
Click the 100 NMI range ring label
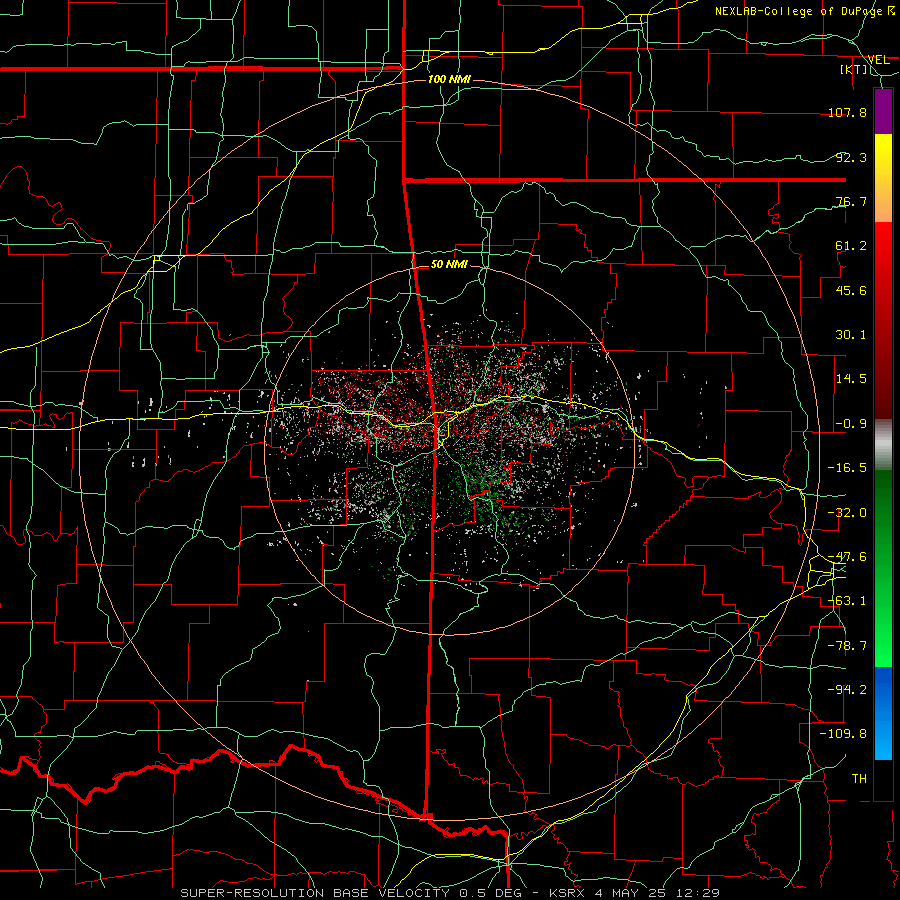pyautogui.click(x=449, y=79)
